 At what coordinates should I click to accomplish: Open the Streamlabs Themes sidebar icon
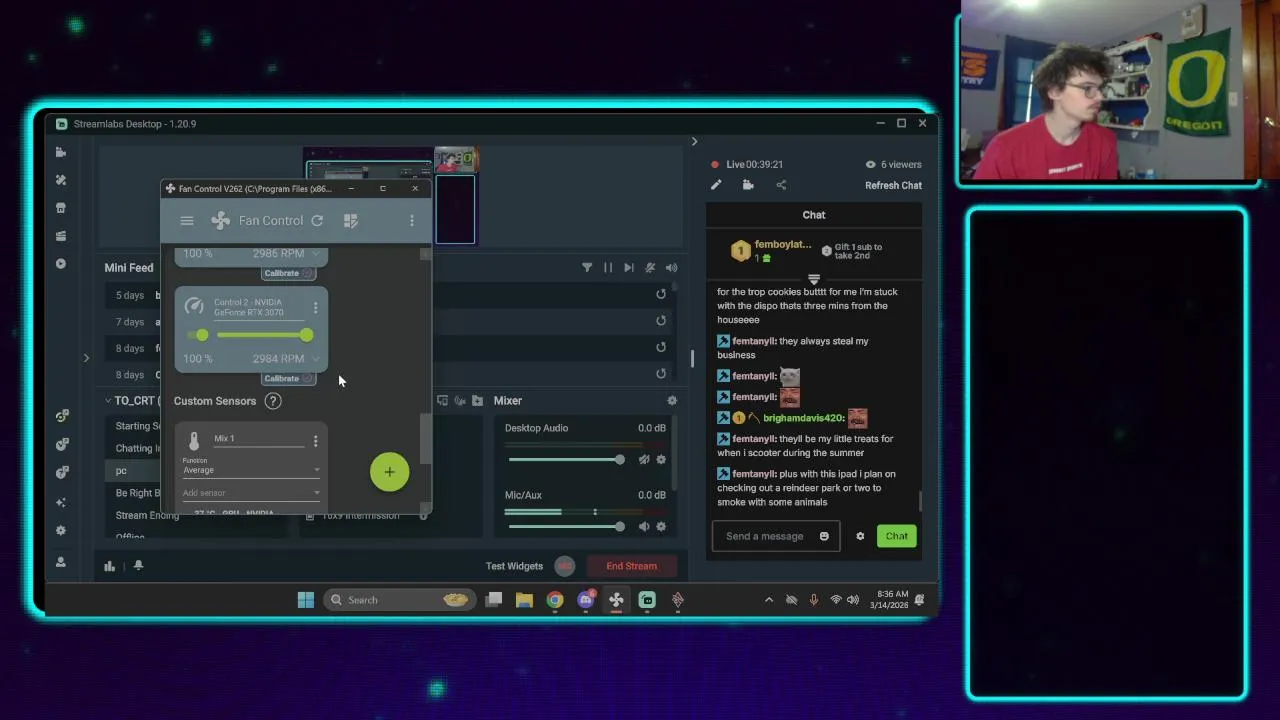[61, 180]
